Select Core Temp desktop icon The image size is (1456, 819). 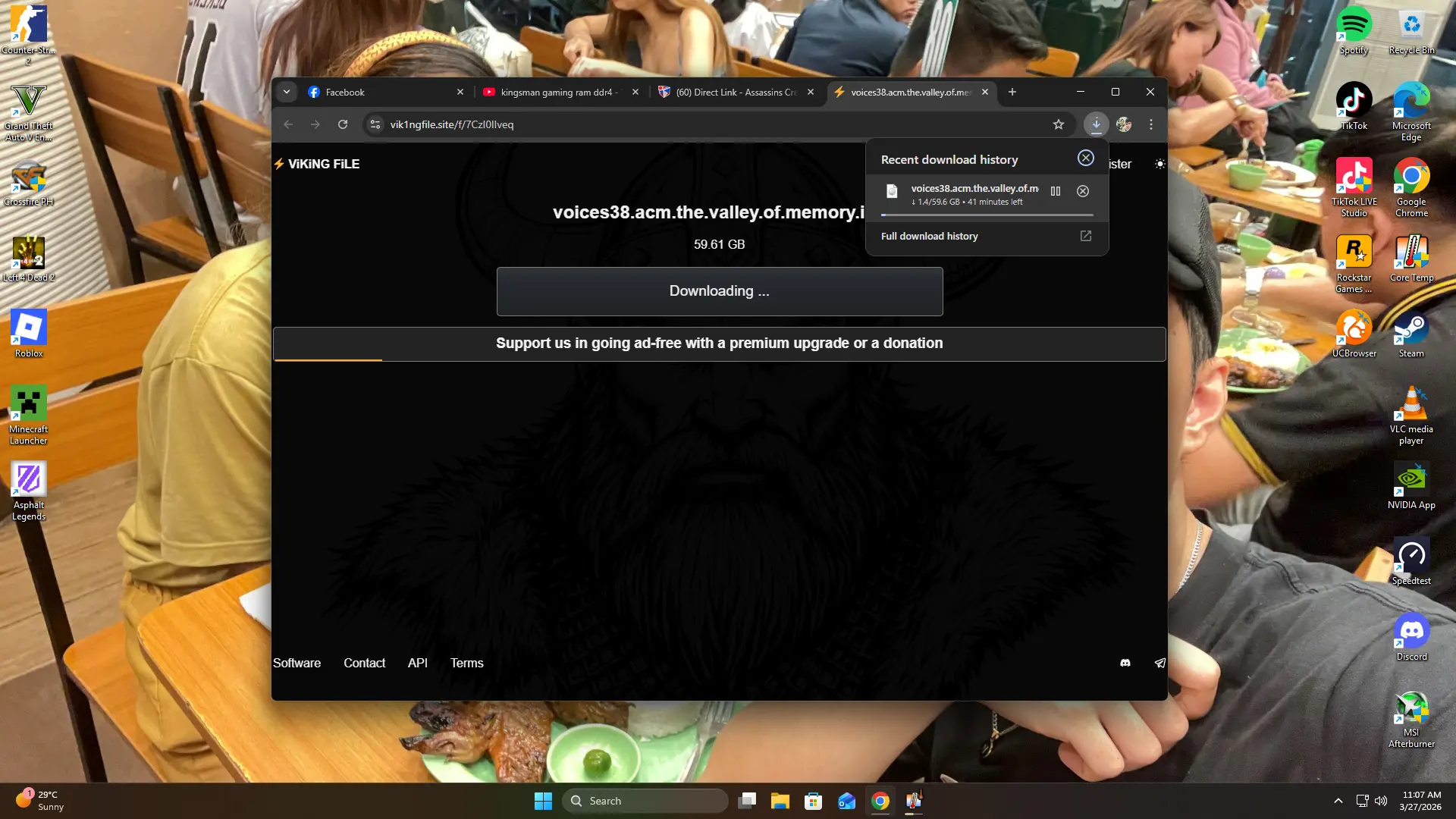(x=1411, y=258)
